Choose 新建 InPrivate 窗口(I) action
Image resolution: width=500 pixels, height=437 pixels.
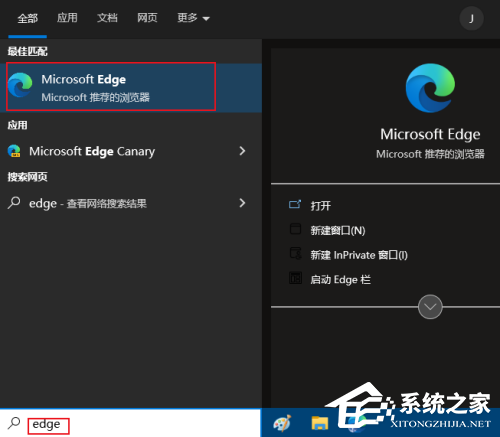click(x=359, y=255)
